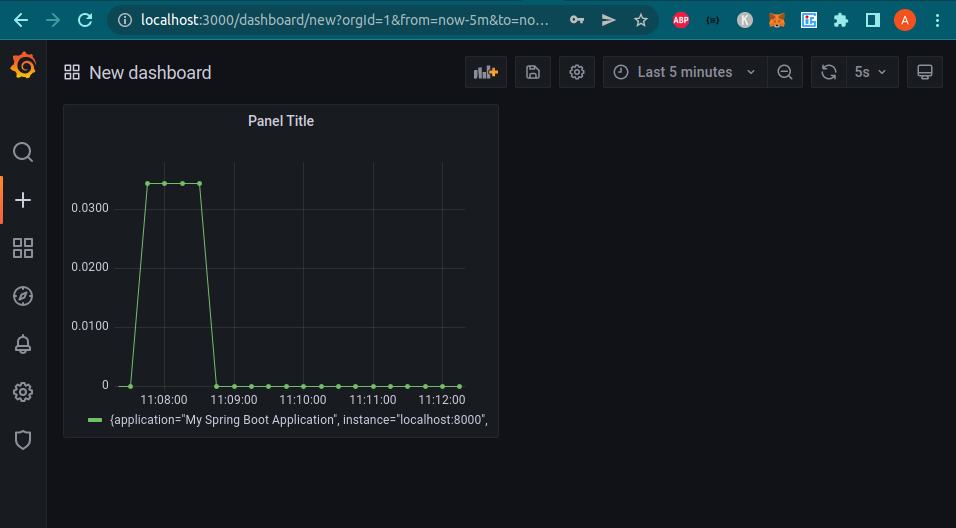Screen dimensions: 956x528
Task: Cycle view mode with the monitor icon
Action: pos(925,72)
